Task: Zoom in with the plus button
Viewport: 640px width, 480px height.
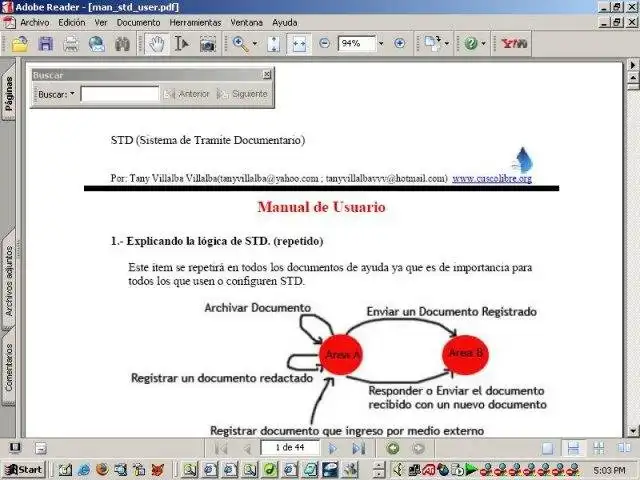Action: (x=400, y=43)
